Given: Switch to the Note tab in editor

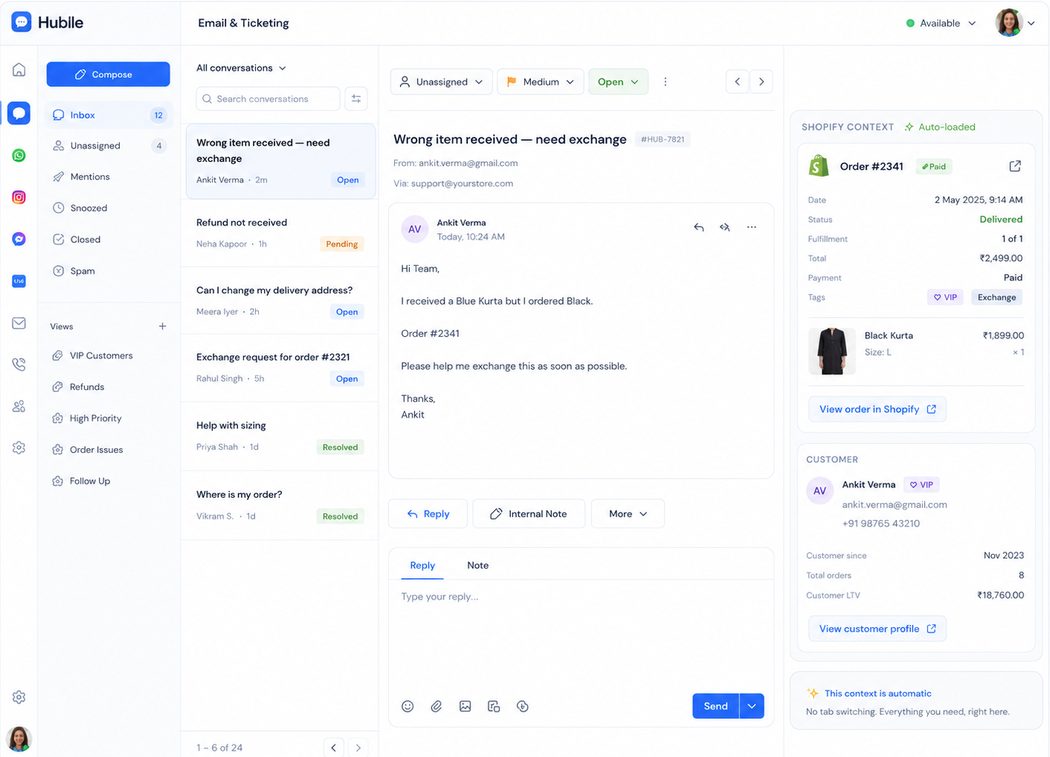Looking at the screenshot, I should (477, 565).
